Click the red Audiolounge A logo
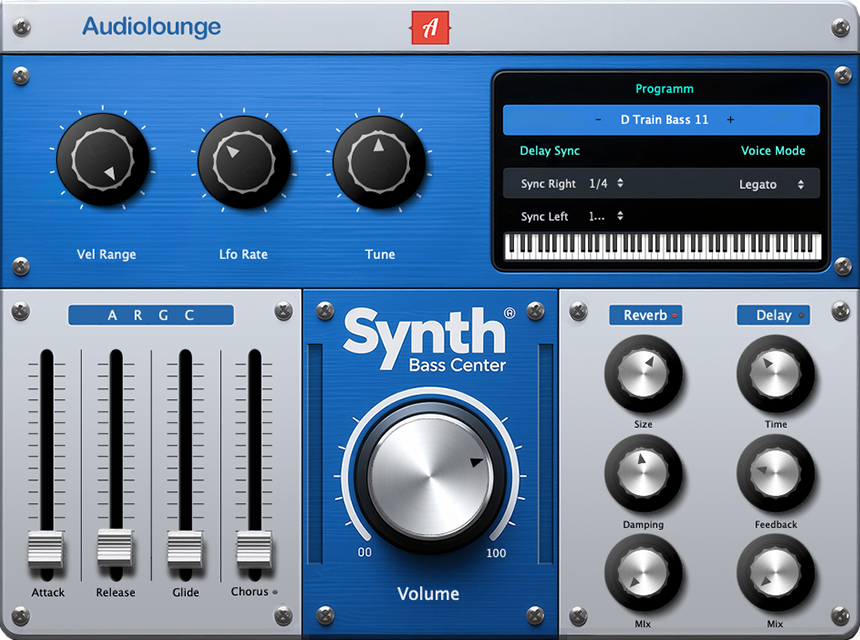This screenshot has width=860, height=640. pyautogui.click(x=431, y=27)
